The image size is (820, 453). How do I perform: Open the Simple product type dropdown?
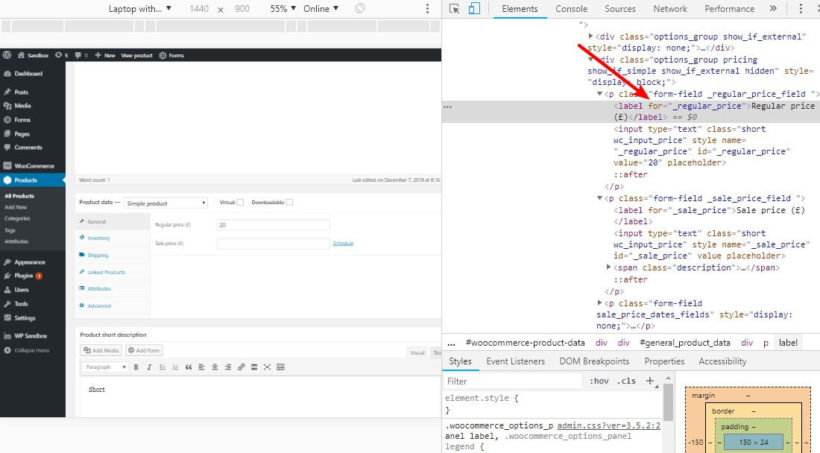point(165,203)
